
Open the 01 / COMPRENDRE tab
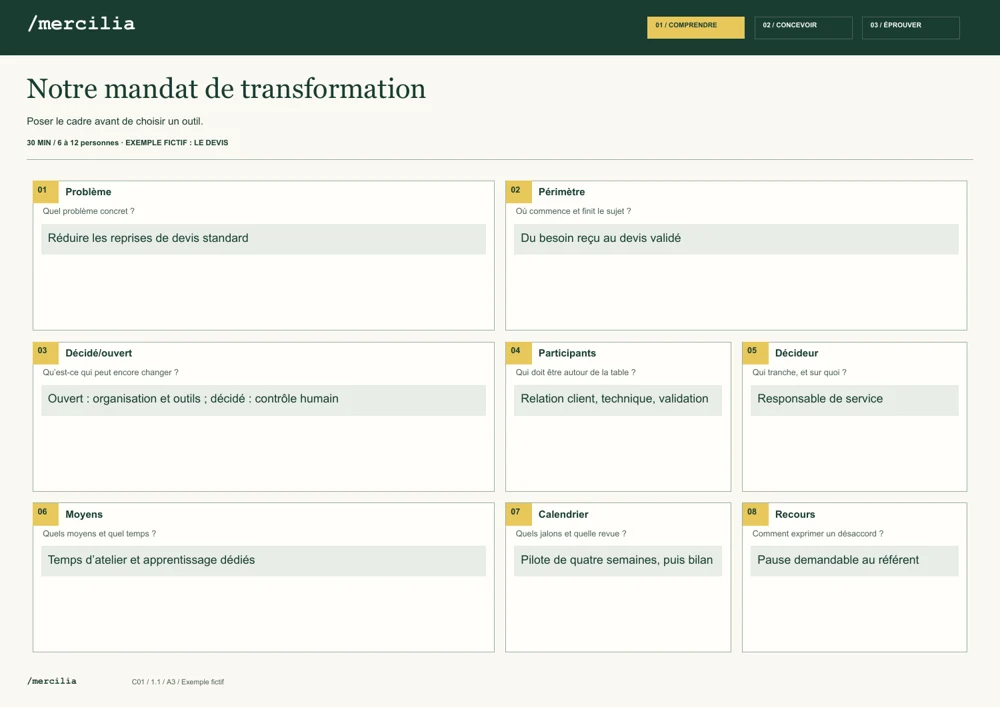pyautogui.click(x=696, y=27)
